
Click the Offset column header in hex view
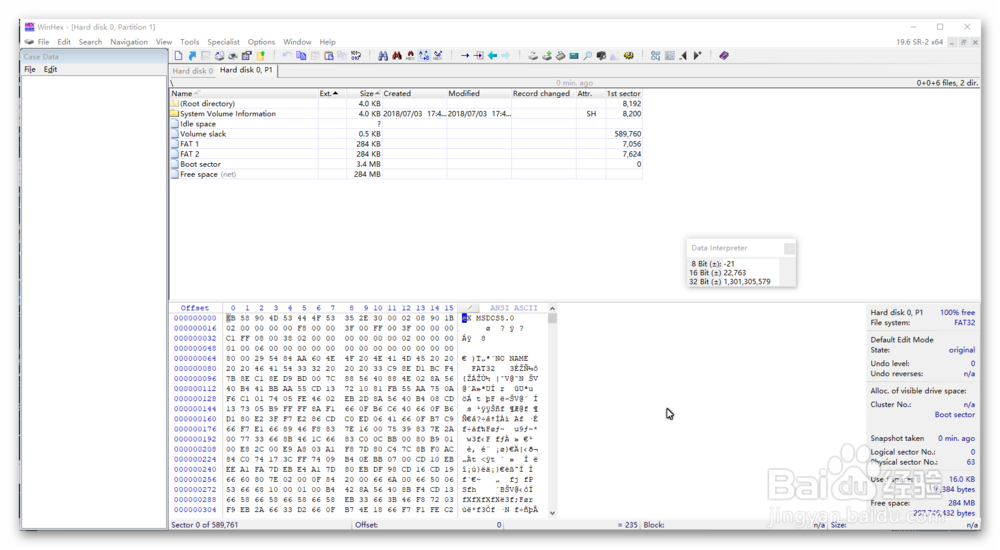pos(195,308)
